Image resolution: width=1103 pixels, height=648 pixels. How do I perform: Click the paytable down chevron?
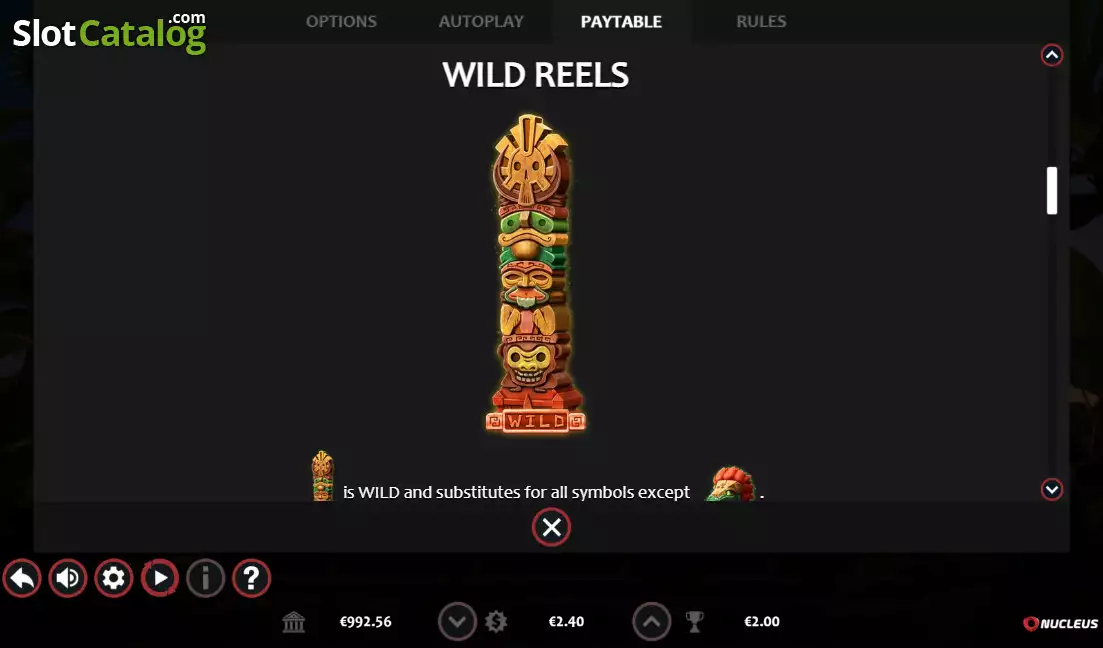(x=1052, y=489)
